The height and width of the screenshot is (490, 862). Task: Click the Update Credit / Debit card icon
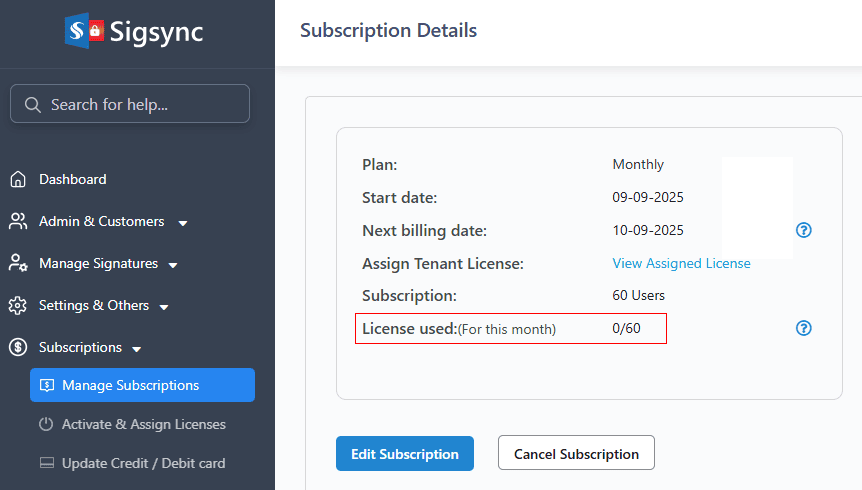(46, 464)
